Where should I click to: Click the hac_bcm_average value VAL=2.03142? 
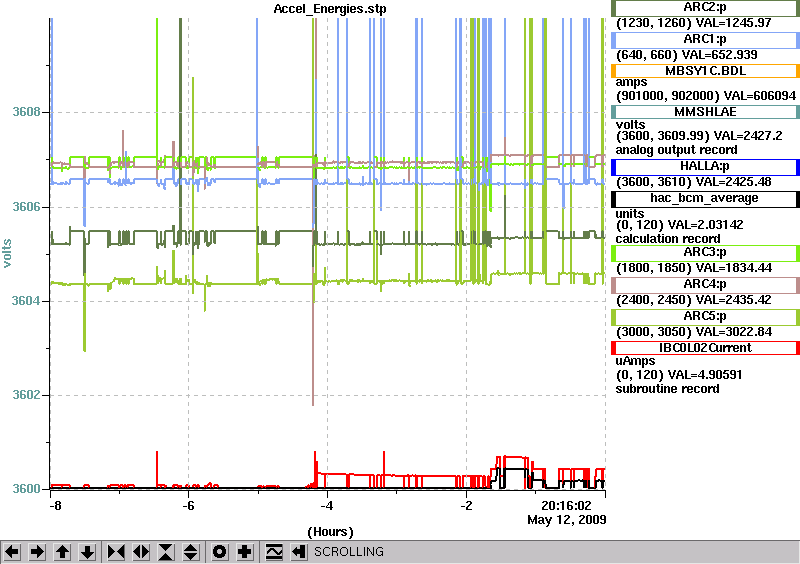coord(706,225)
